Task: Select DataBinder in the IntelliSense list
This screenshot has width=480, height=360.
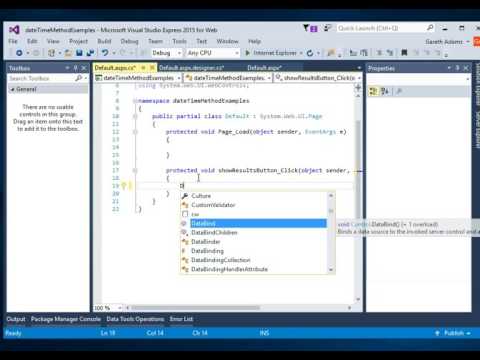Action: pyautogui.click(x=253, y=242)
